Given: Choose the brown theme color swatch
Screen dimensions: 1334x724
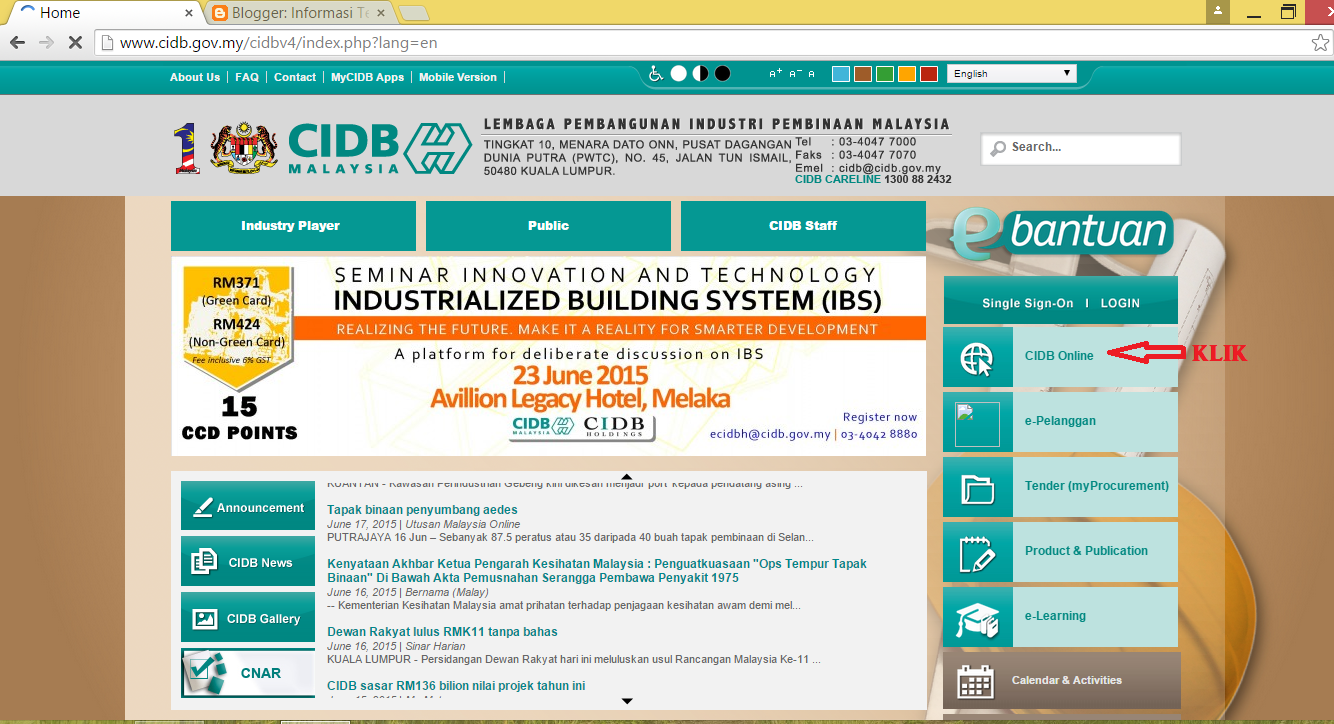Looking at the screenshot, I should pos(863,73).
